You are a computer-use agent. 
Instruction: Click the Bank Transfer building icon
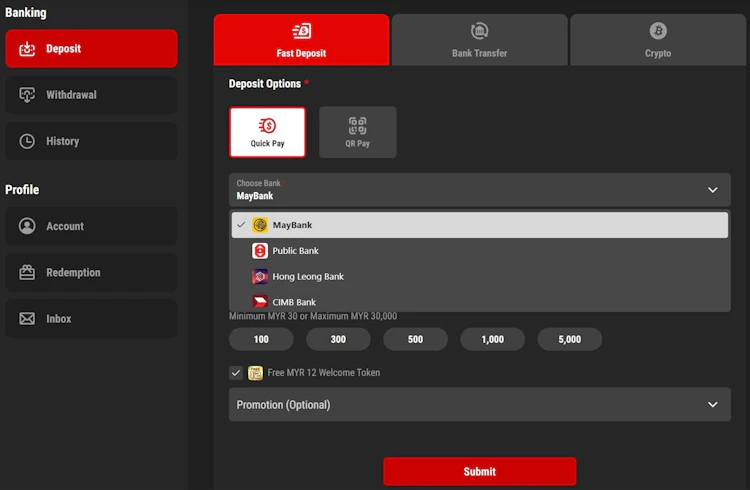(x=479, y=31)
